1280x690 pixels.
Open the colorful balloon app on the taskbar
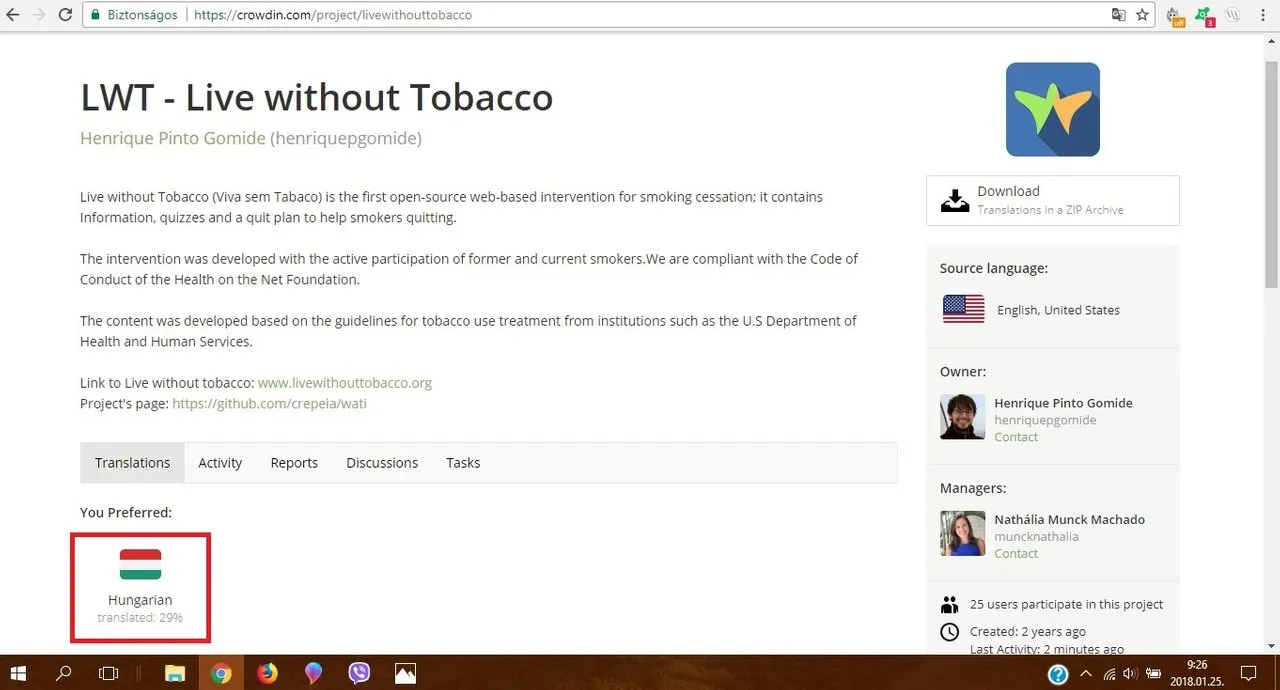313,673
